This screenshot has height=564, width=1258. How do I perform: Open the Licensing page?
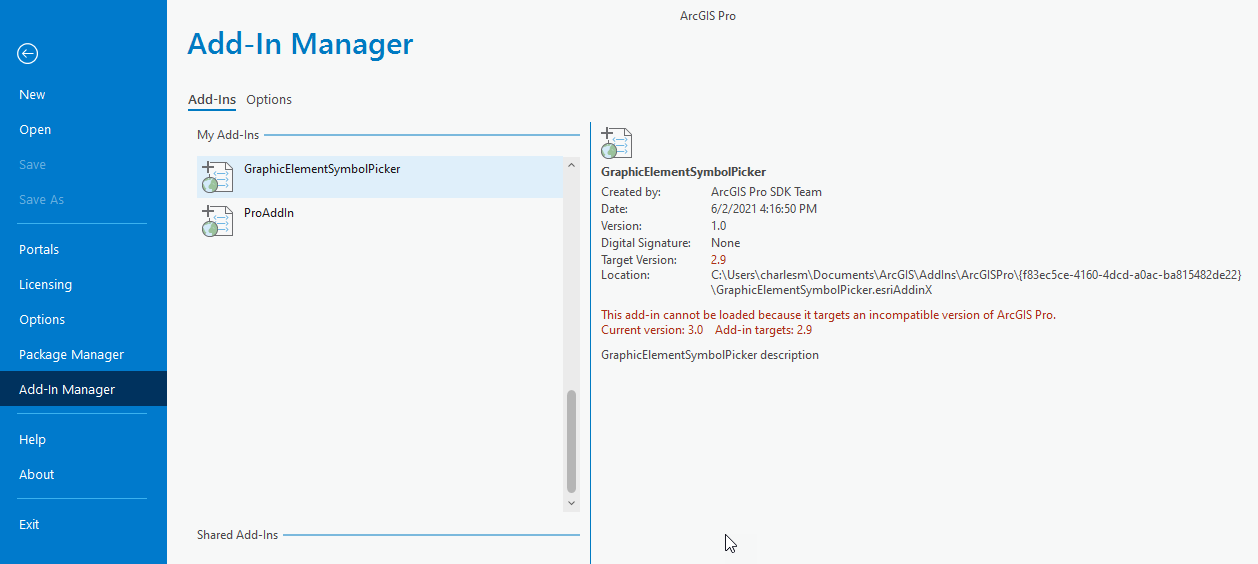click(45, 284)
